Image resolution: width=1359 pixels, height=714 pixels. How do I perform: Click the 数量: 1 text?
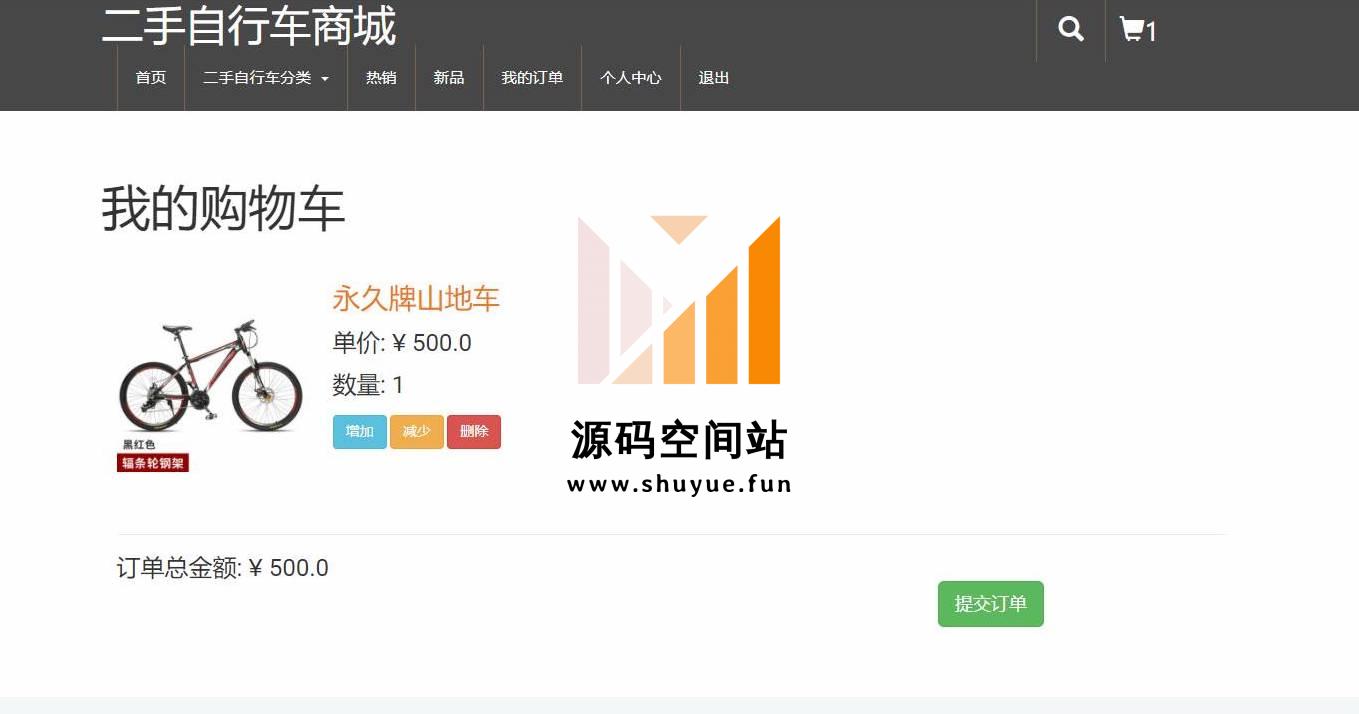(368, 385)
